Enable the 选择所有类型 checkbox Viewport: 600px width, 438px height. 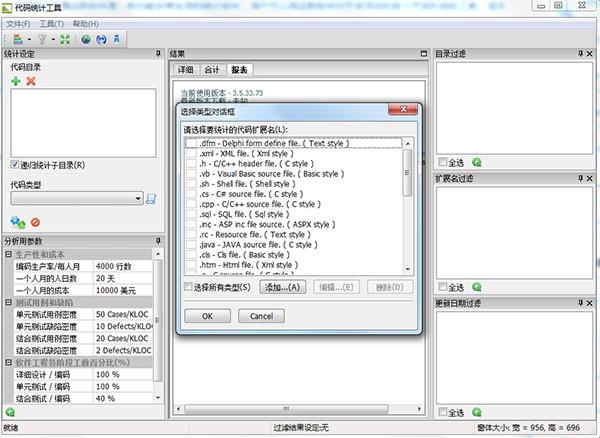[190, 287]
